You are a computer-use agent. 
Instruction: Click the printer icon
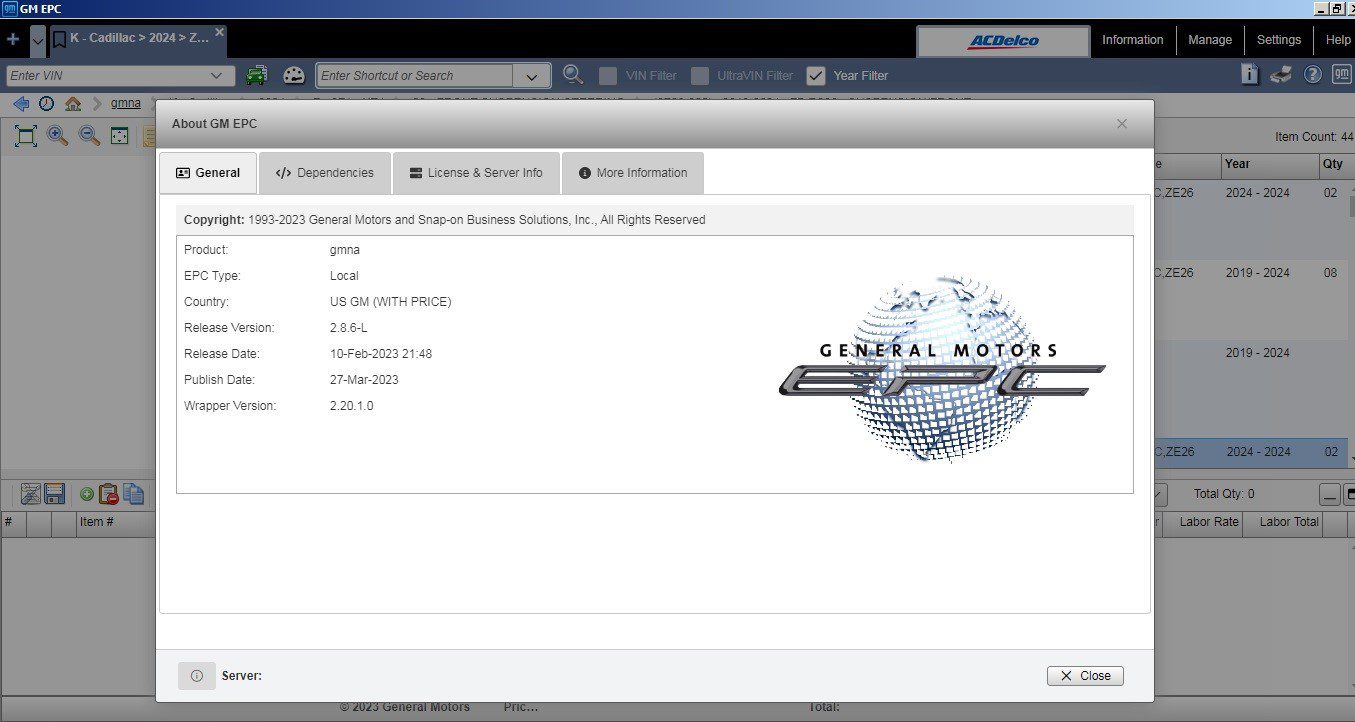click(x=1282, y=74)
